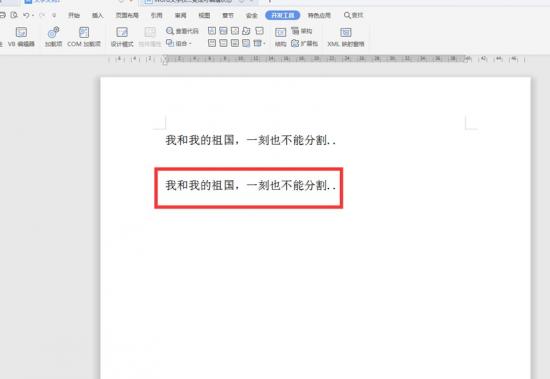Place cursor in the first paragraph of text
Image resolution: width=550 pixels, height=379 pixels.
[250, 140]
